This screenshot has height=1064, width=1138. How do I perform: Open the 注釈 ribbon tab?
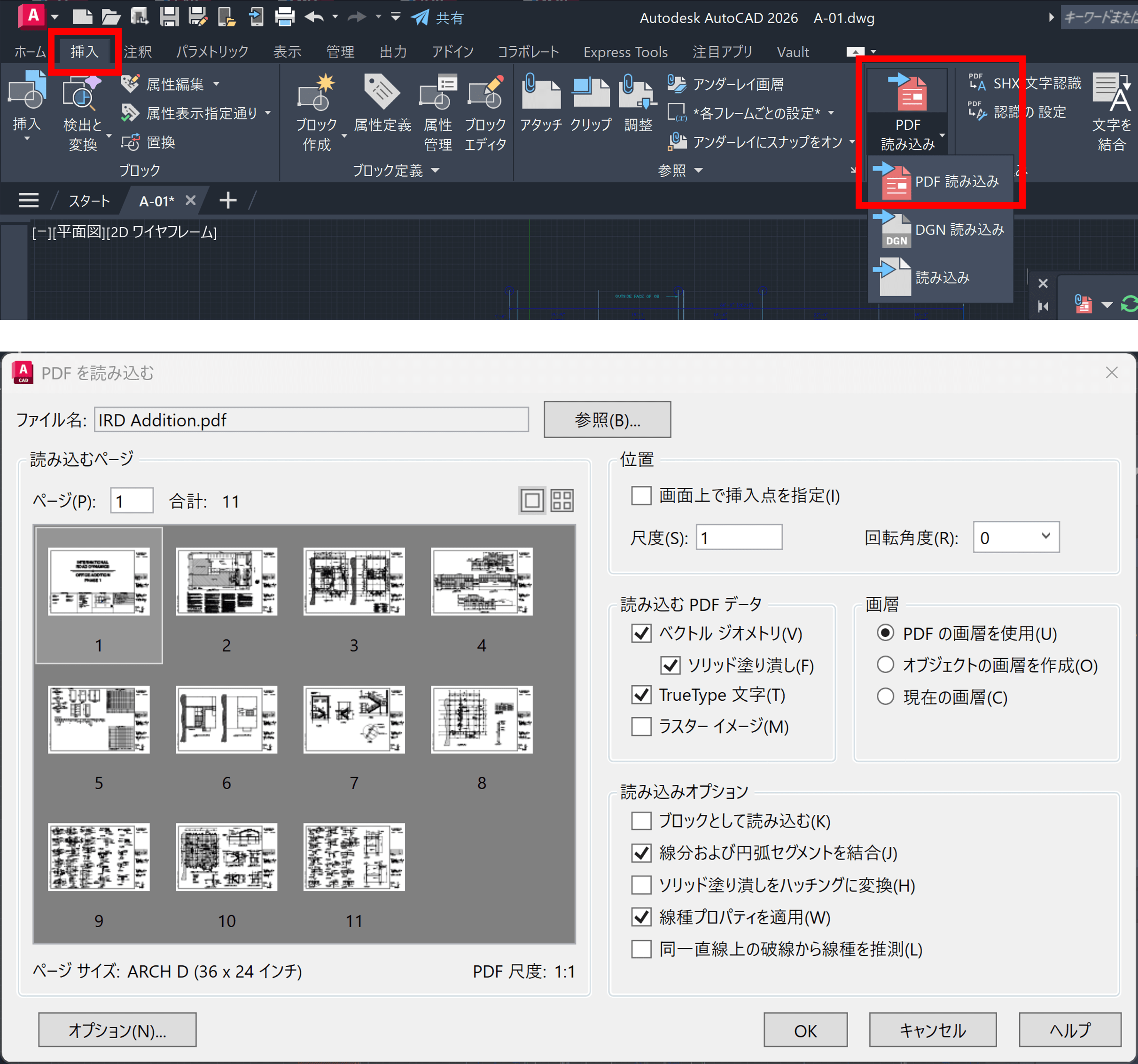point(137,52)
